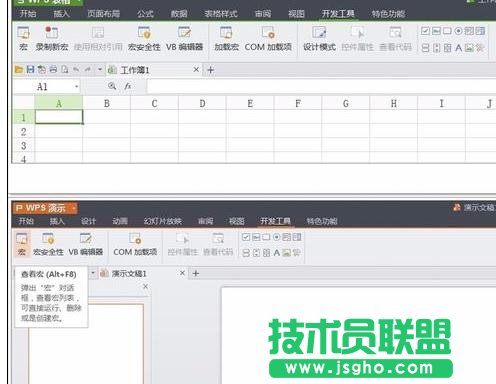Open the 页面布局 tab in WPS spreadsheet
Image resolution: width=496 pixels, height=384 pixels.
tap(104, 14)
